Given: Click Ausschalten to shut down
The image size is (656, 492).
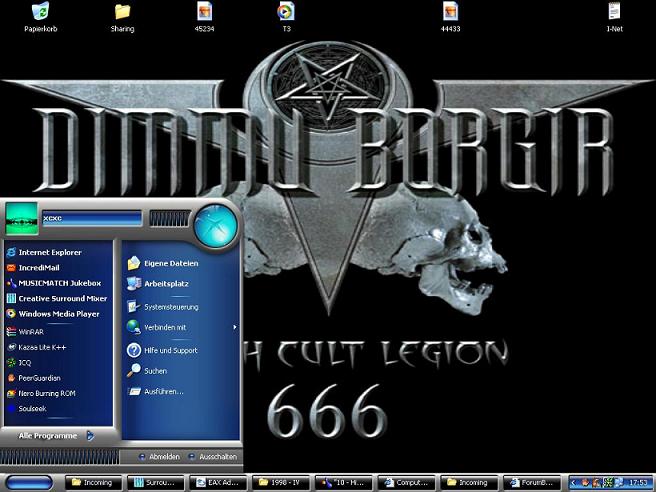Looking at the screenshot, I should (x=213, y=457).
